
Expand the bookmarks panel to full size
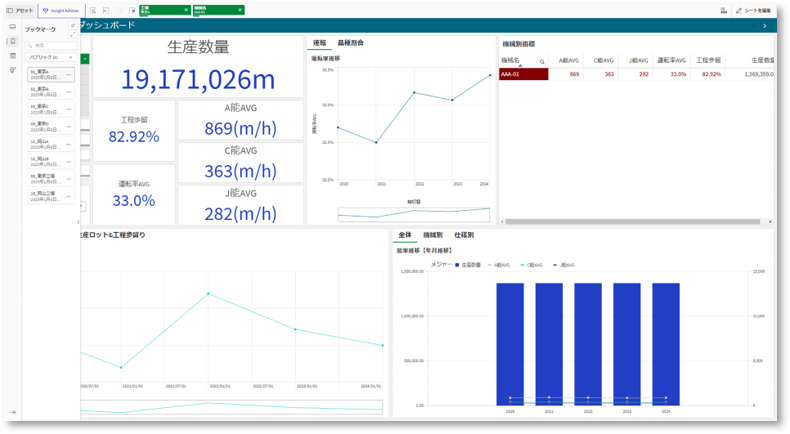[x=73, y=34]
